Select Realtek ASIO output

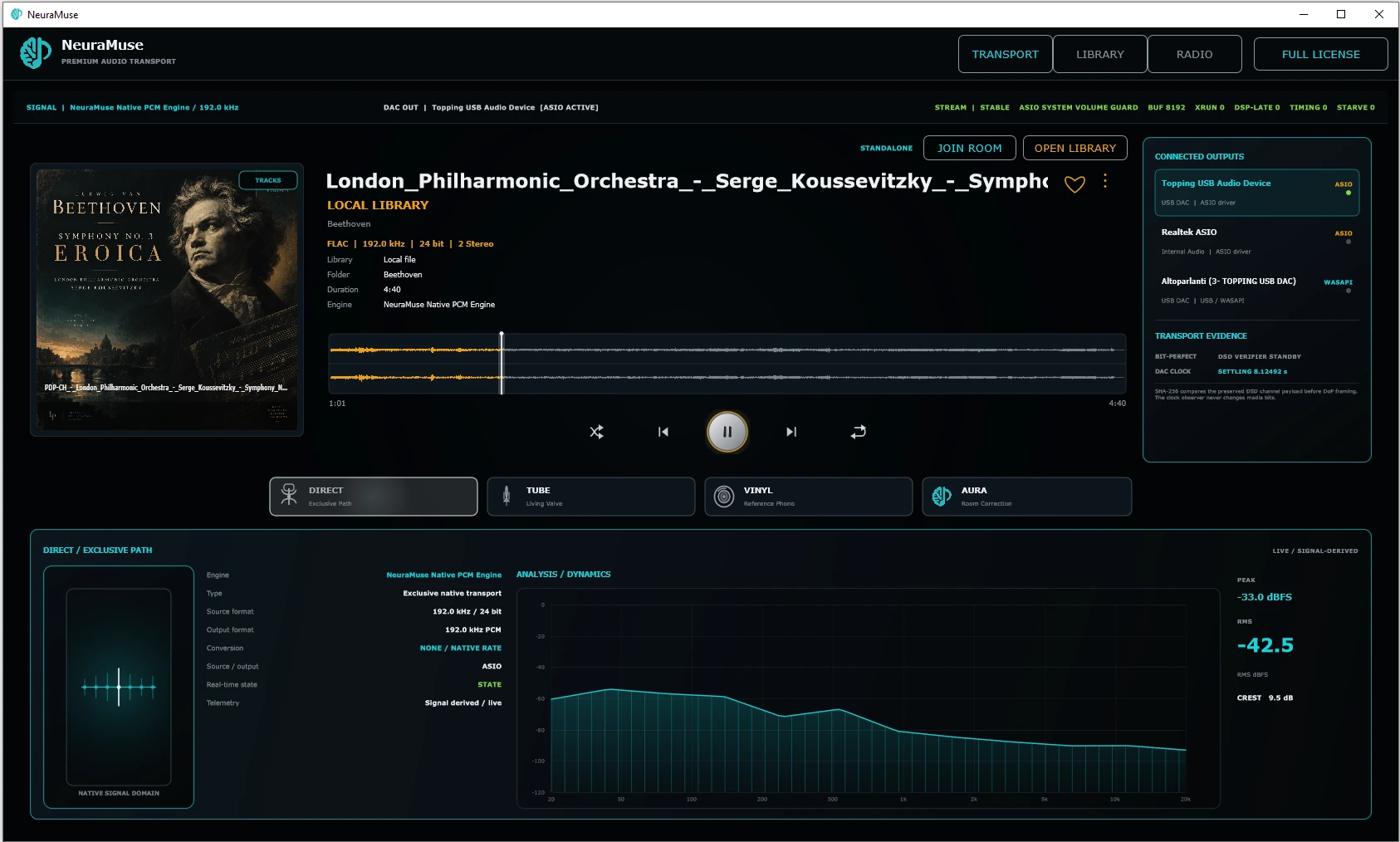point(1257,242)
